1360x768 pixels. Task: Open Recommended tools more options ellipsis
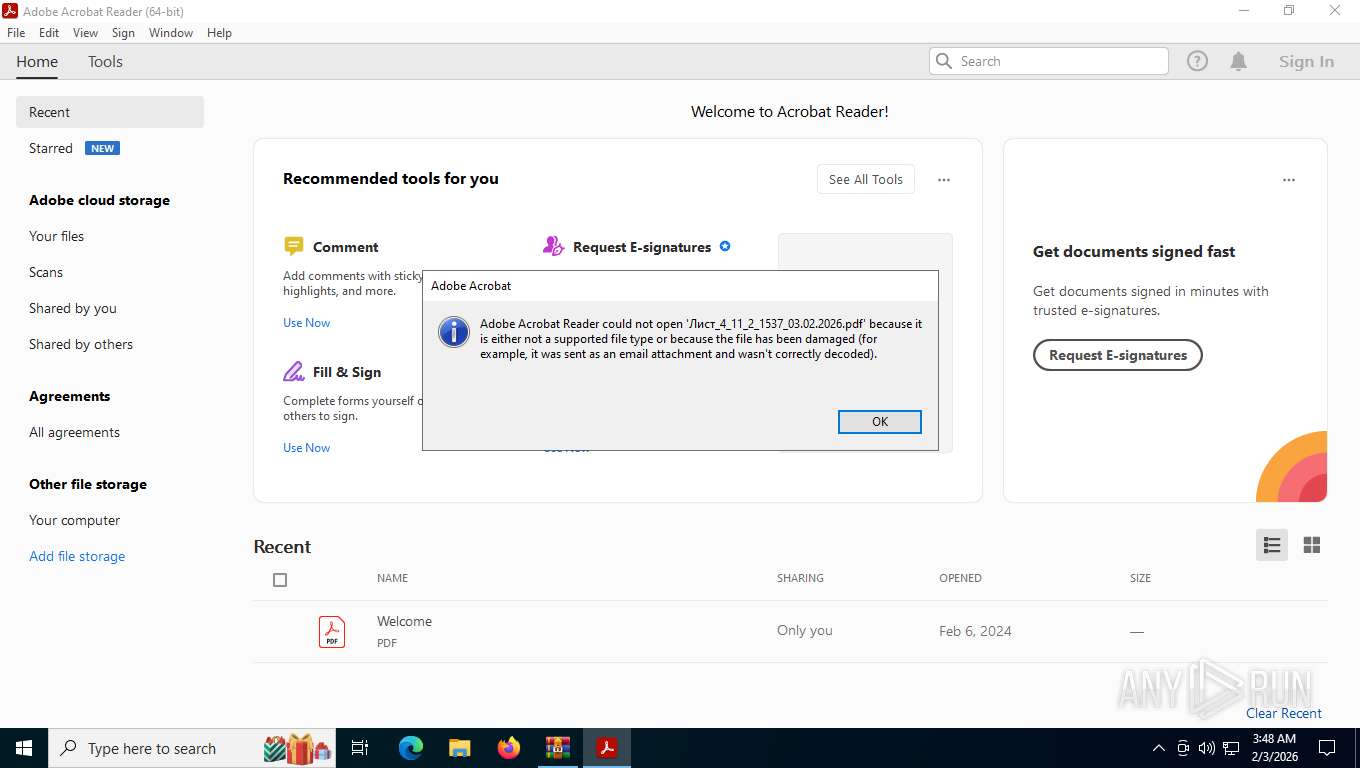click(943, 180)
